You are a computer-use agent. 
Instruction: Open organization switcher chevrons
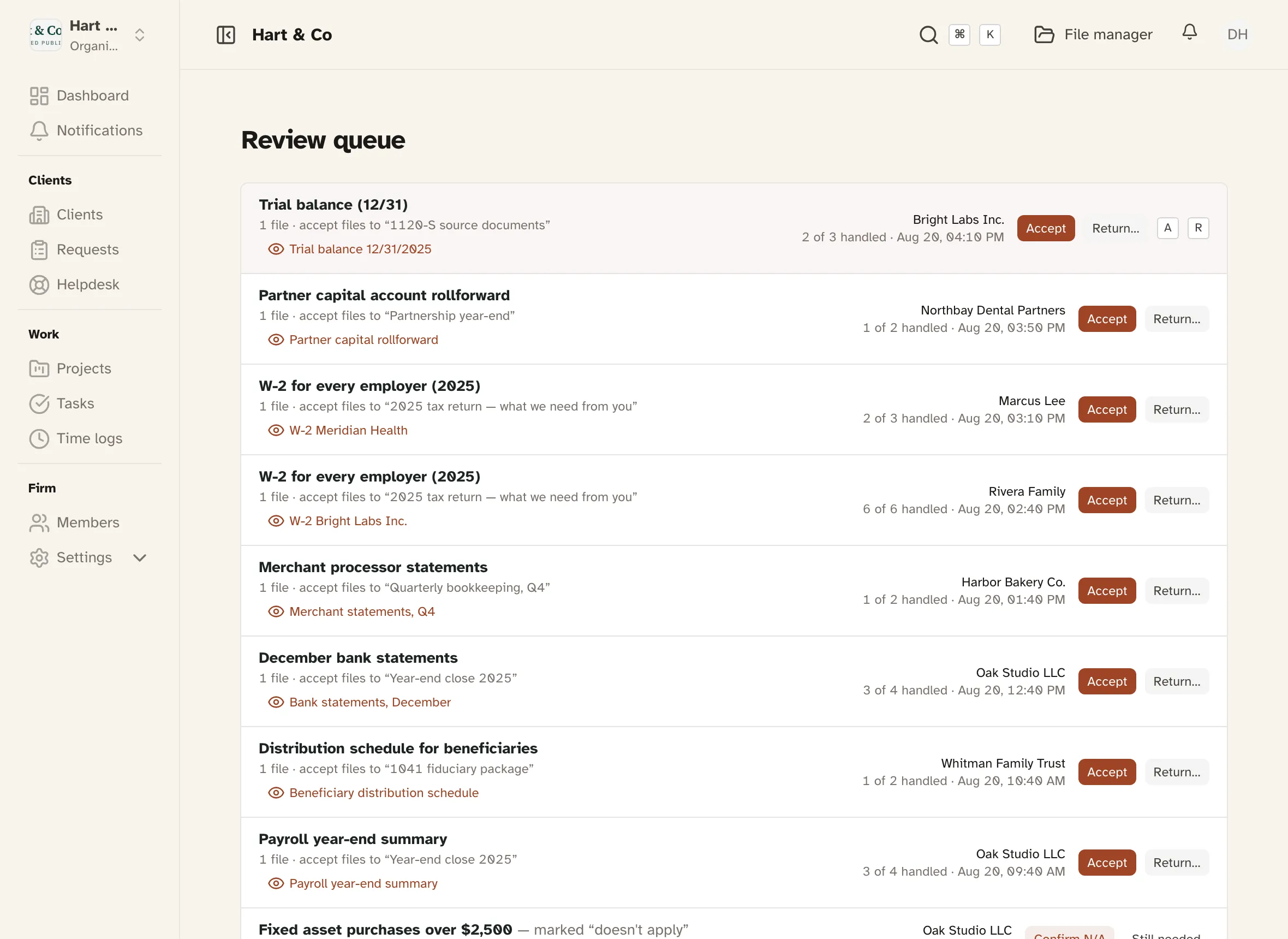pyautogui.click(x=139, y=35)
